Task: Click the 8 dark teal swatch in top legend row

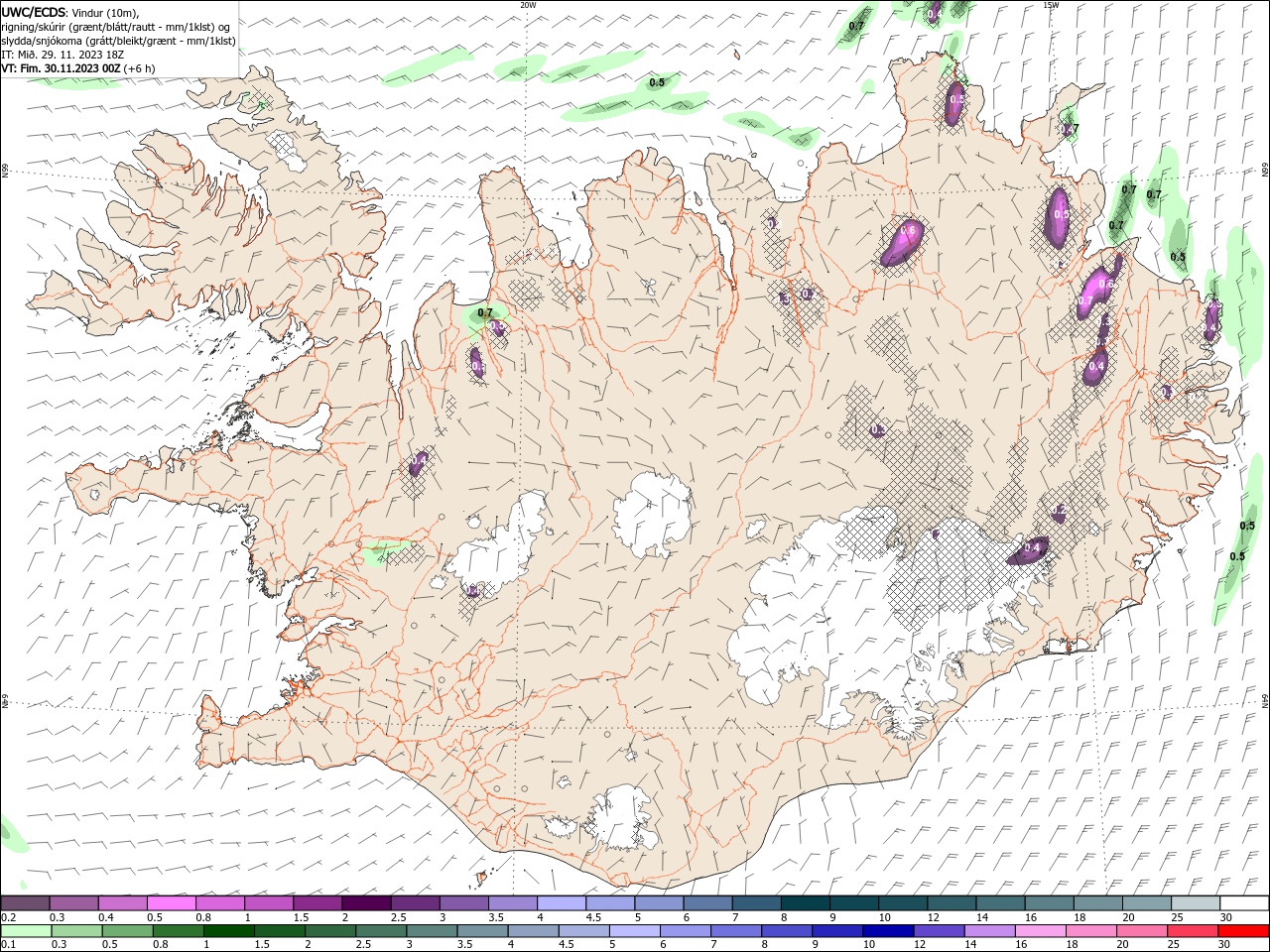Action: 806,903
